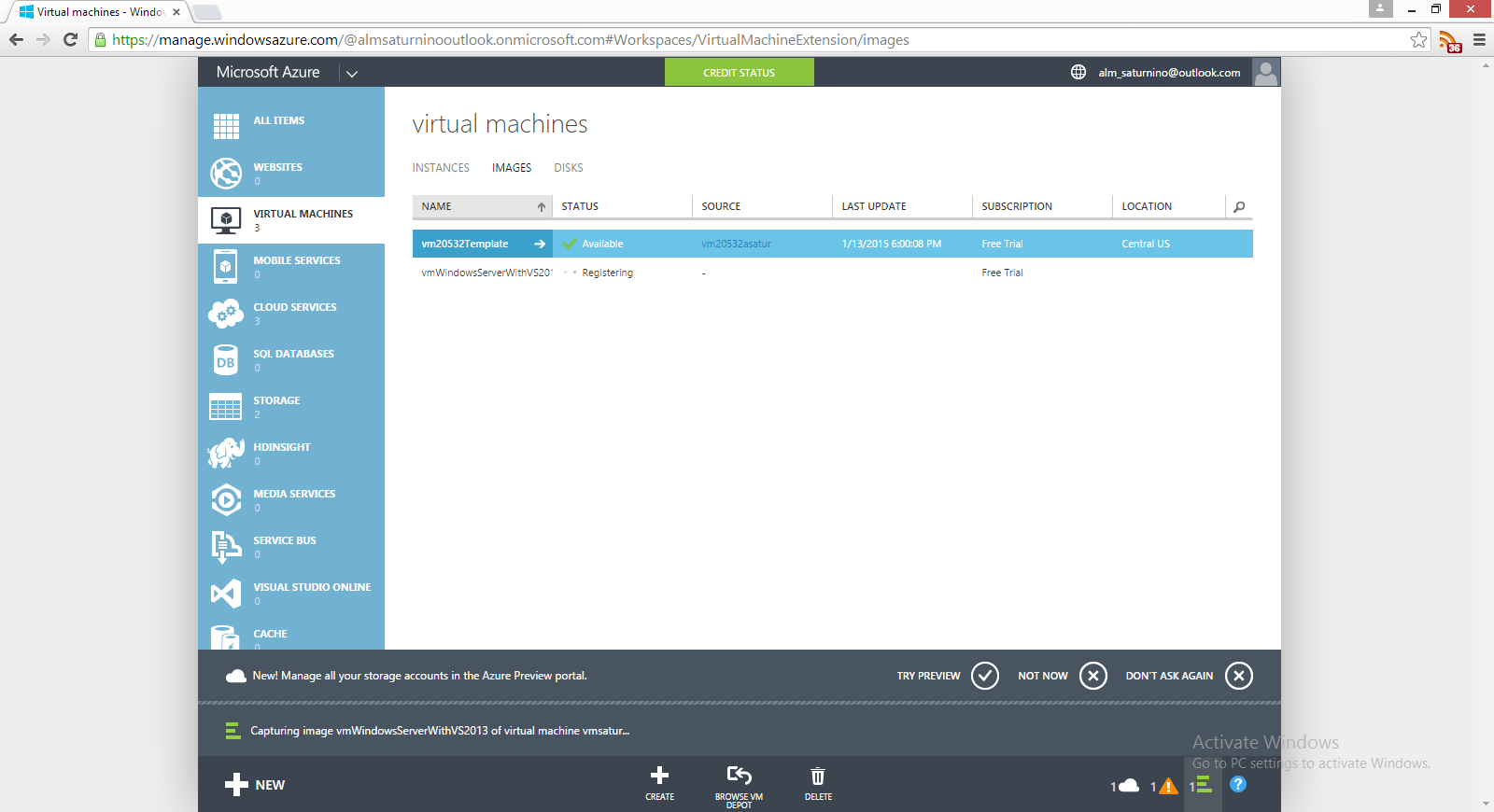The image size is (1494, 812).
Task: Open the Chrome menu hamburger icon
Action: [1479, 40]
